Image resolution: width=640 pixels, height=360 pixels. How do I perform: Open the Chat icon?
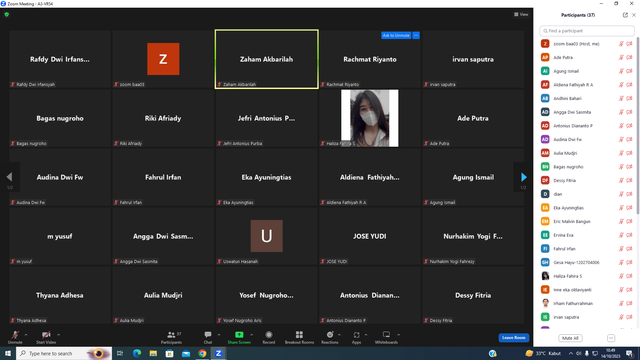pos(208,335)
